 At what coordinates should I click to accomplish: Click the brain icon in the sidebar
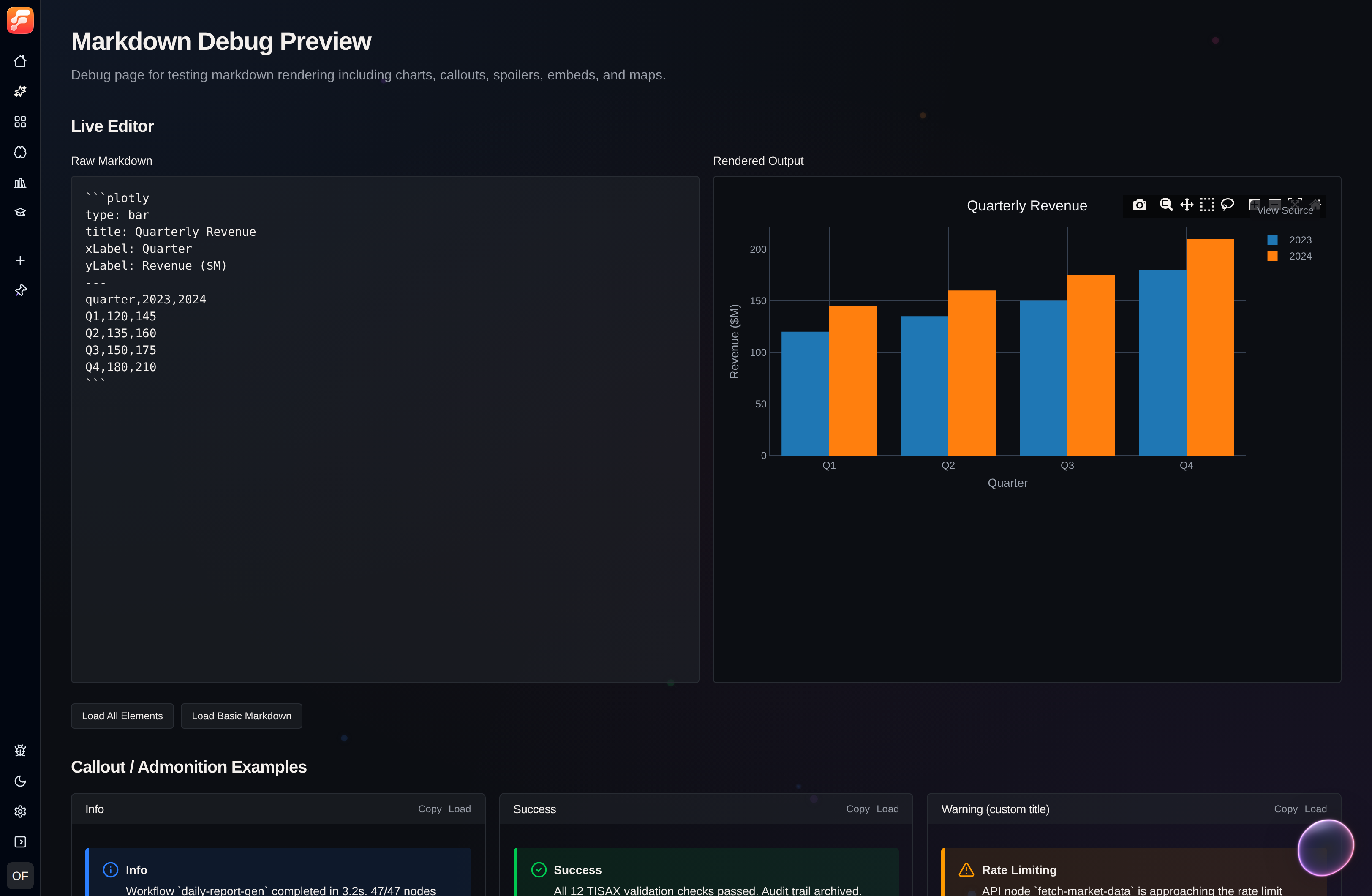pos(20,152)
